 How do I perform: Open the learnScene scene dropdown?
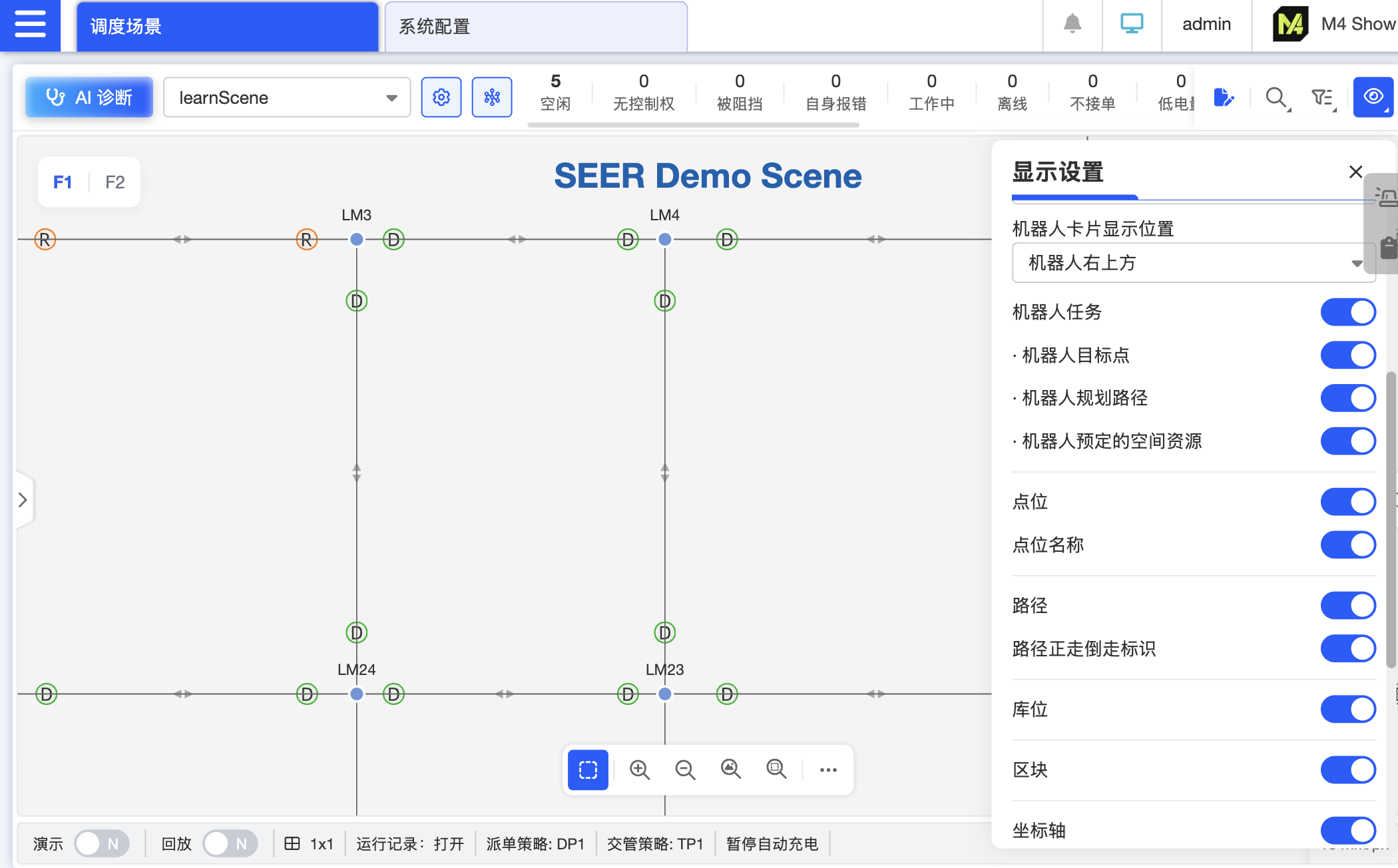point(286,98)
